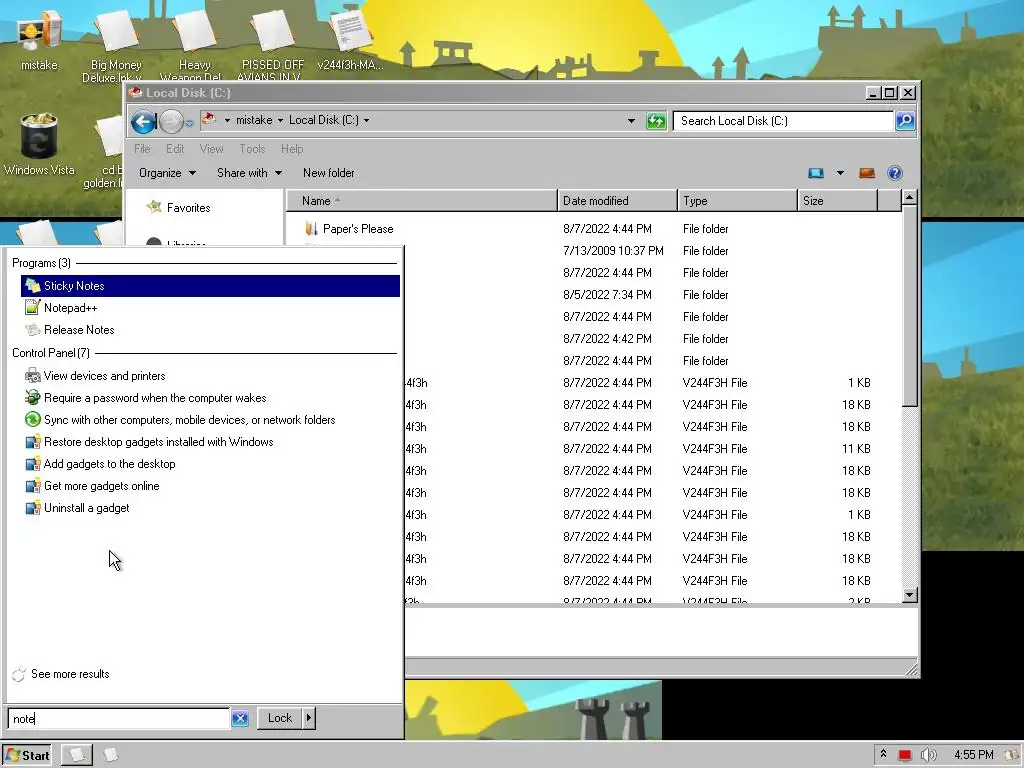
Task: Open the recent pages dropdown beside the navigation arrows
Action: click(189, 123)
